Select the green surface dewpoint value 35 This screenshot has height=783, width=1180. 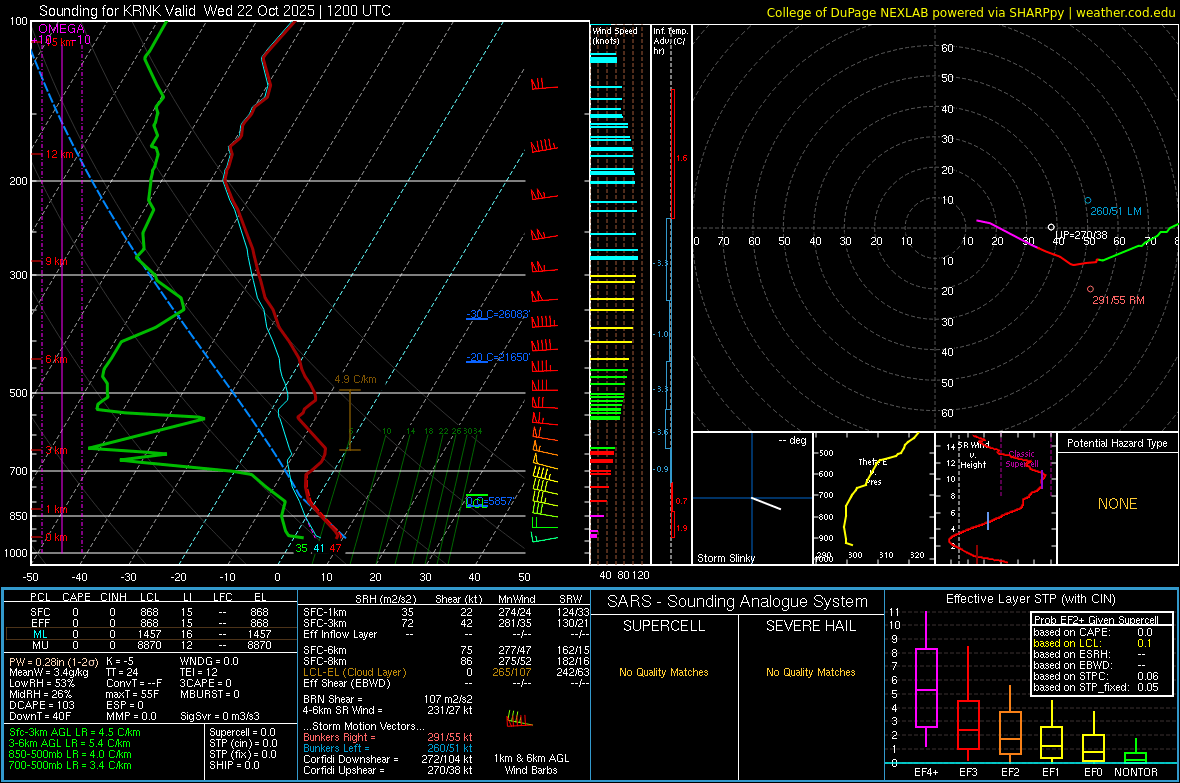301,548
